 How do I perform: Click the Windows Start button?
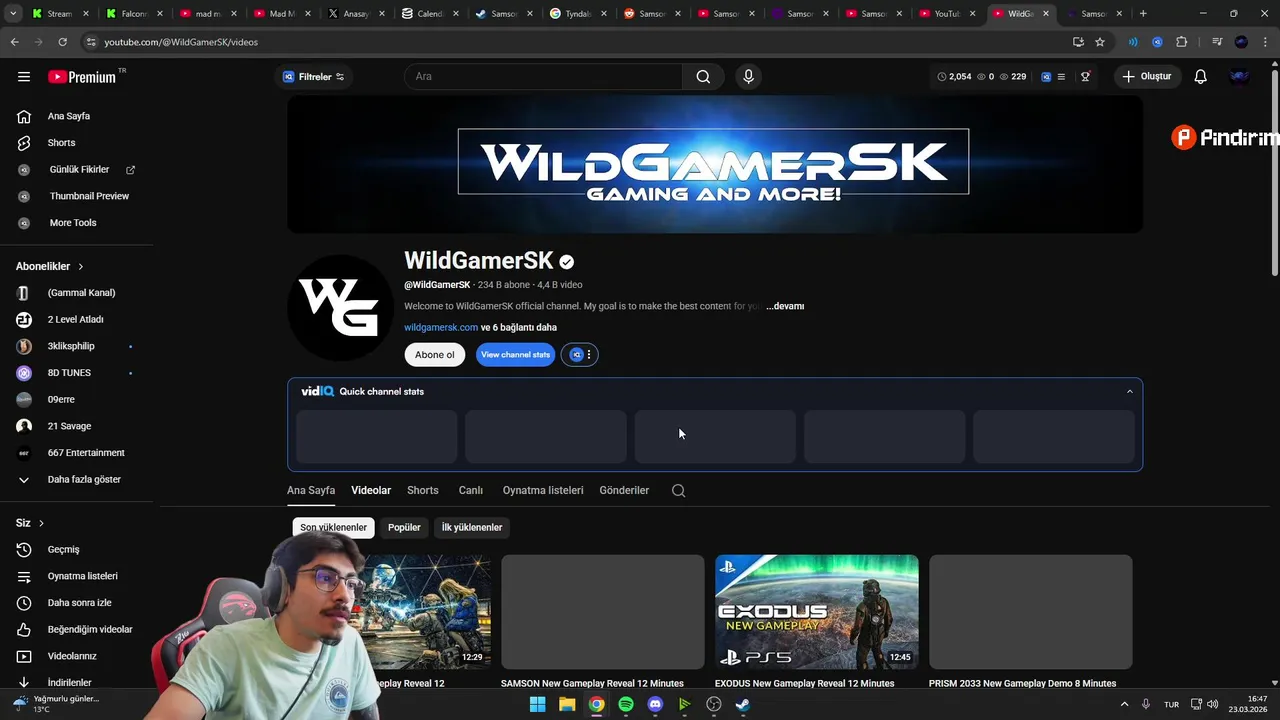537,704
